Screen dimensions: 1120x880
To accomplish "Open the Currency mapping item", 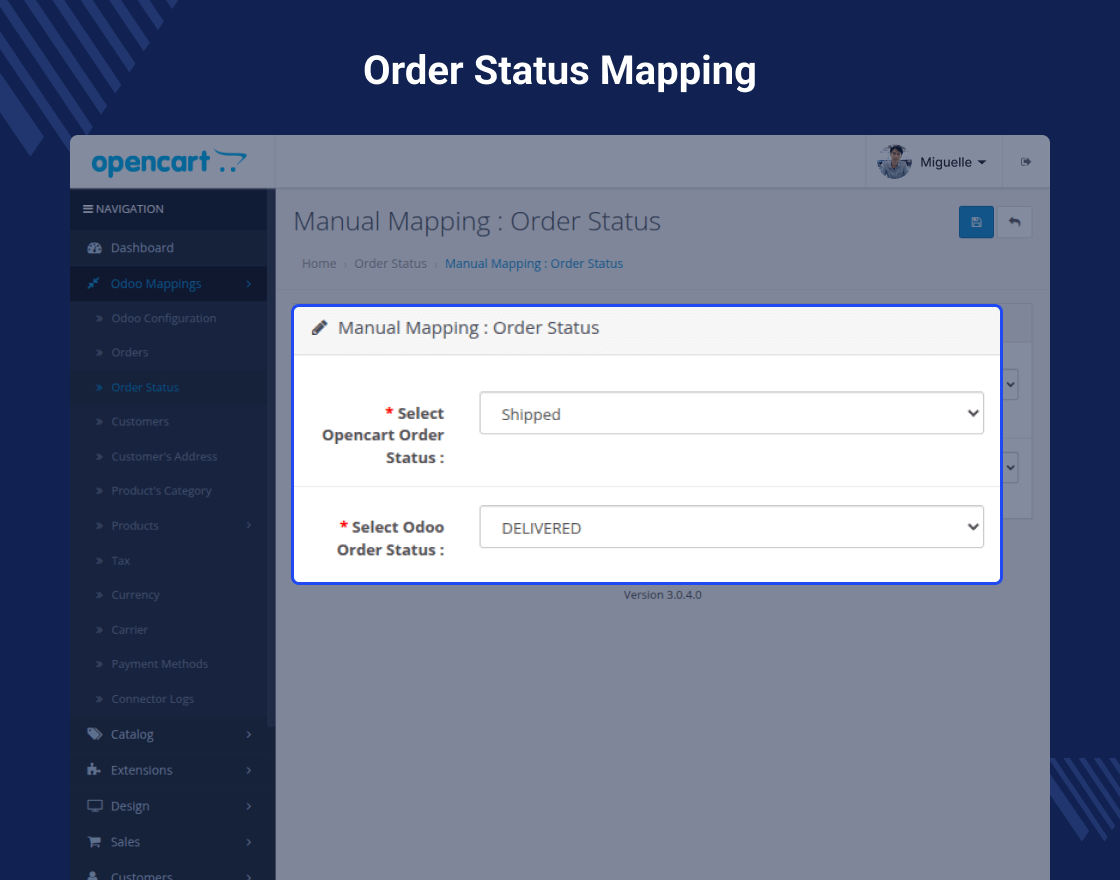I will (x=135, y=594).
